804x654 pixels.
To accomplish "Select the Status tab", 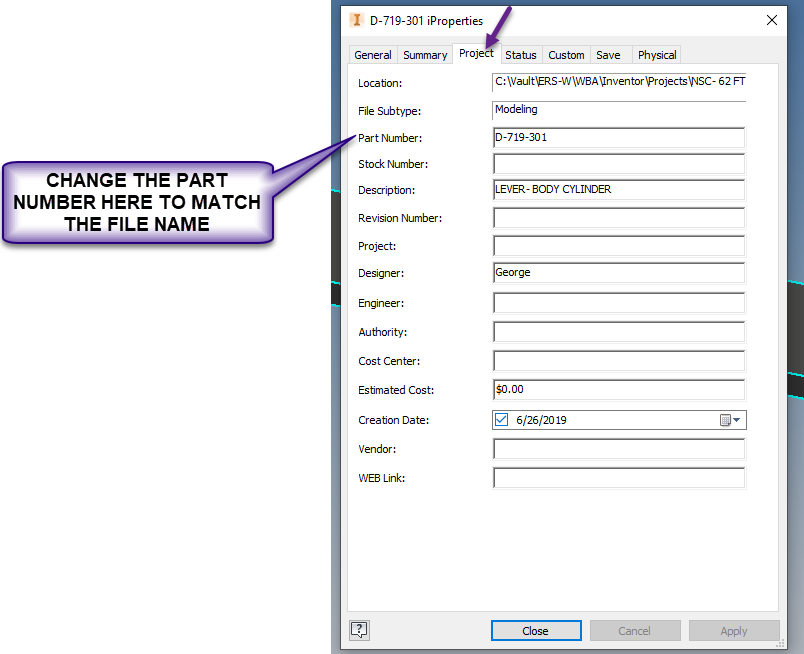I will click(x=520, y=55).
